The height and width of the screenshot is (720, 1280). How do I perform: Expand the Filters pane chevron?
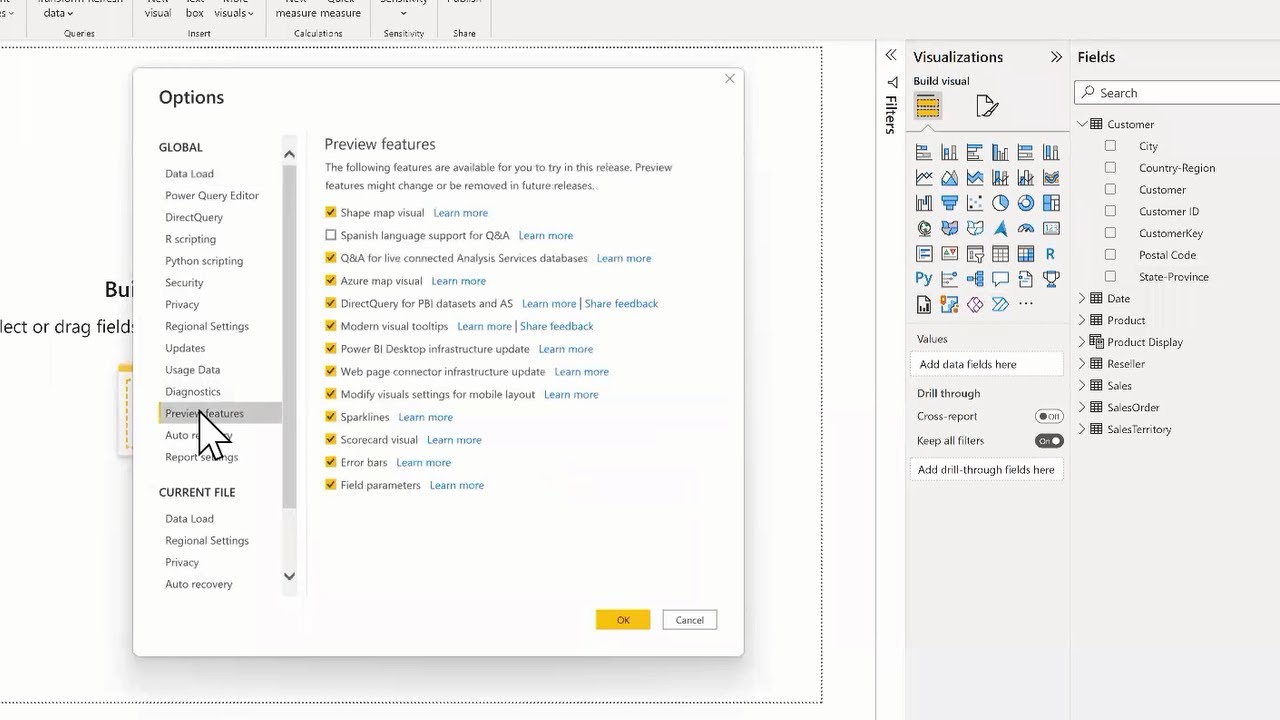891,56
